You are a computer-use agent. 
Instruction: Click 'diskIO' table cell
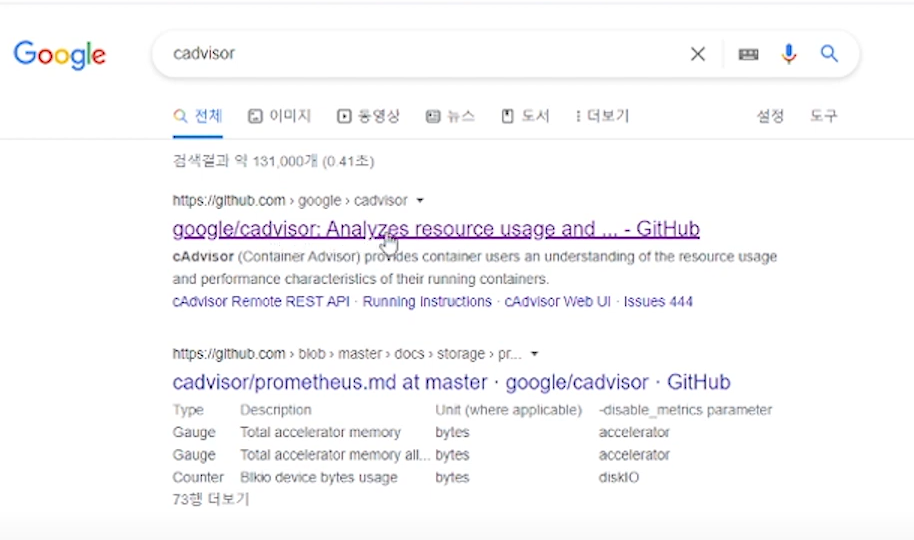(x=618, y=477)
